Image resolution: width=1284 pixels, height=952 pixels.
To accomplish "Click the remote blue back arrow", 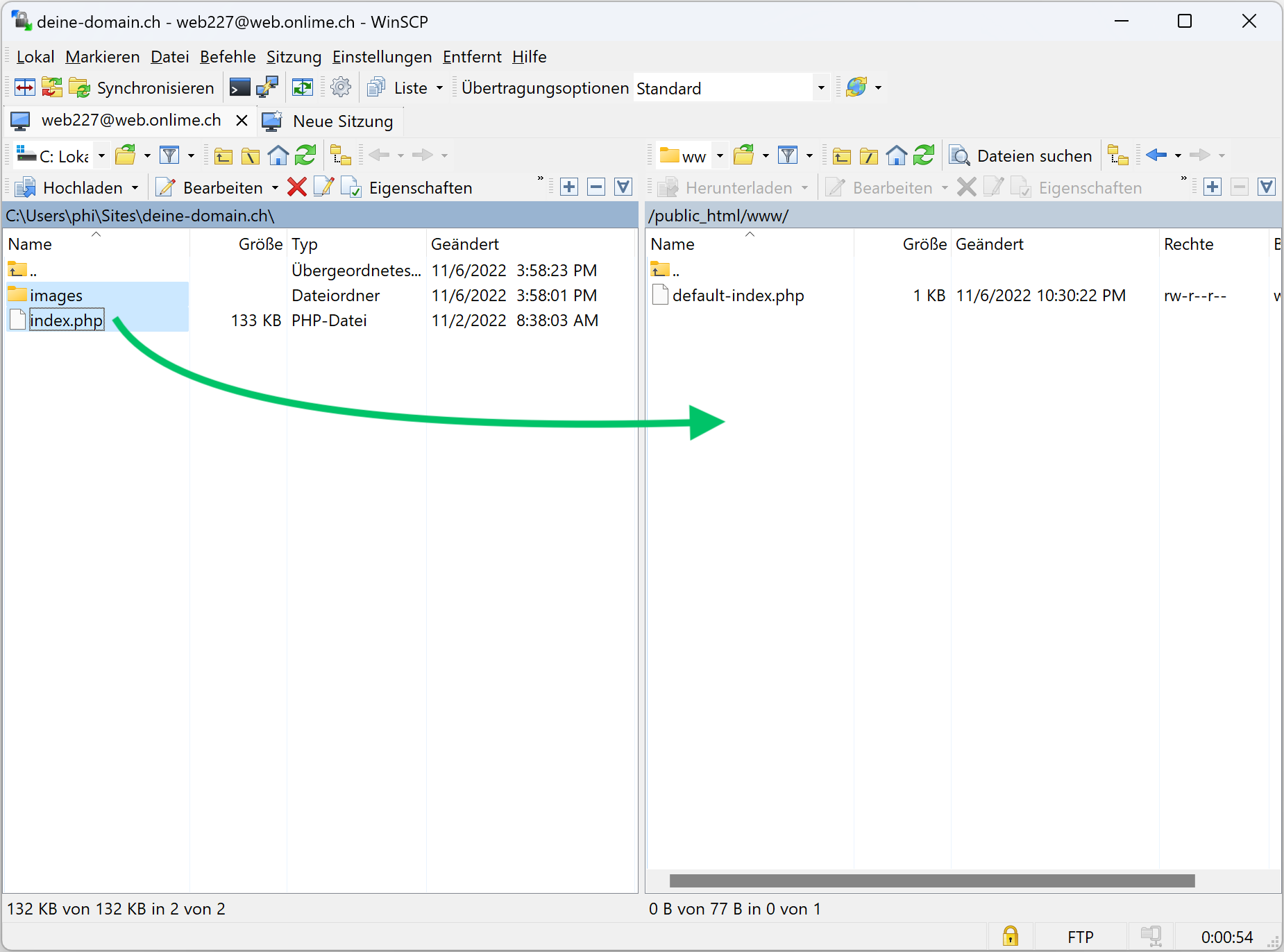I will coord(1156,155).
